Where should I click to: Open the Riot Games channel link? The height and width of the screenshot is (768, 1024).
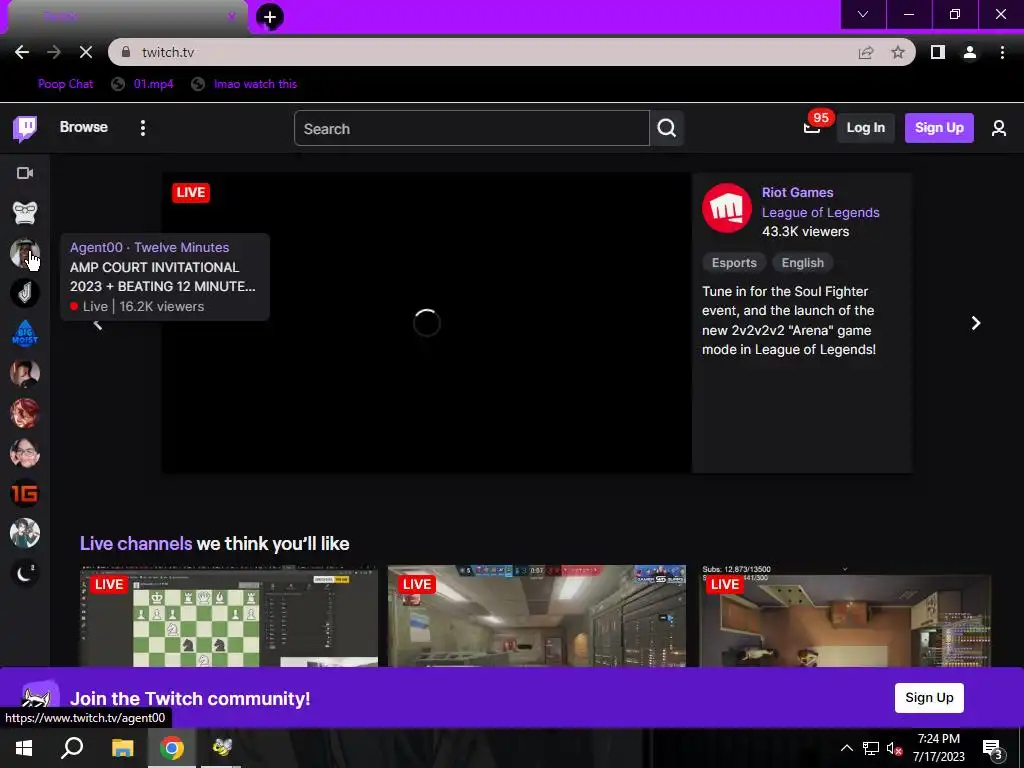797,193
